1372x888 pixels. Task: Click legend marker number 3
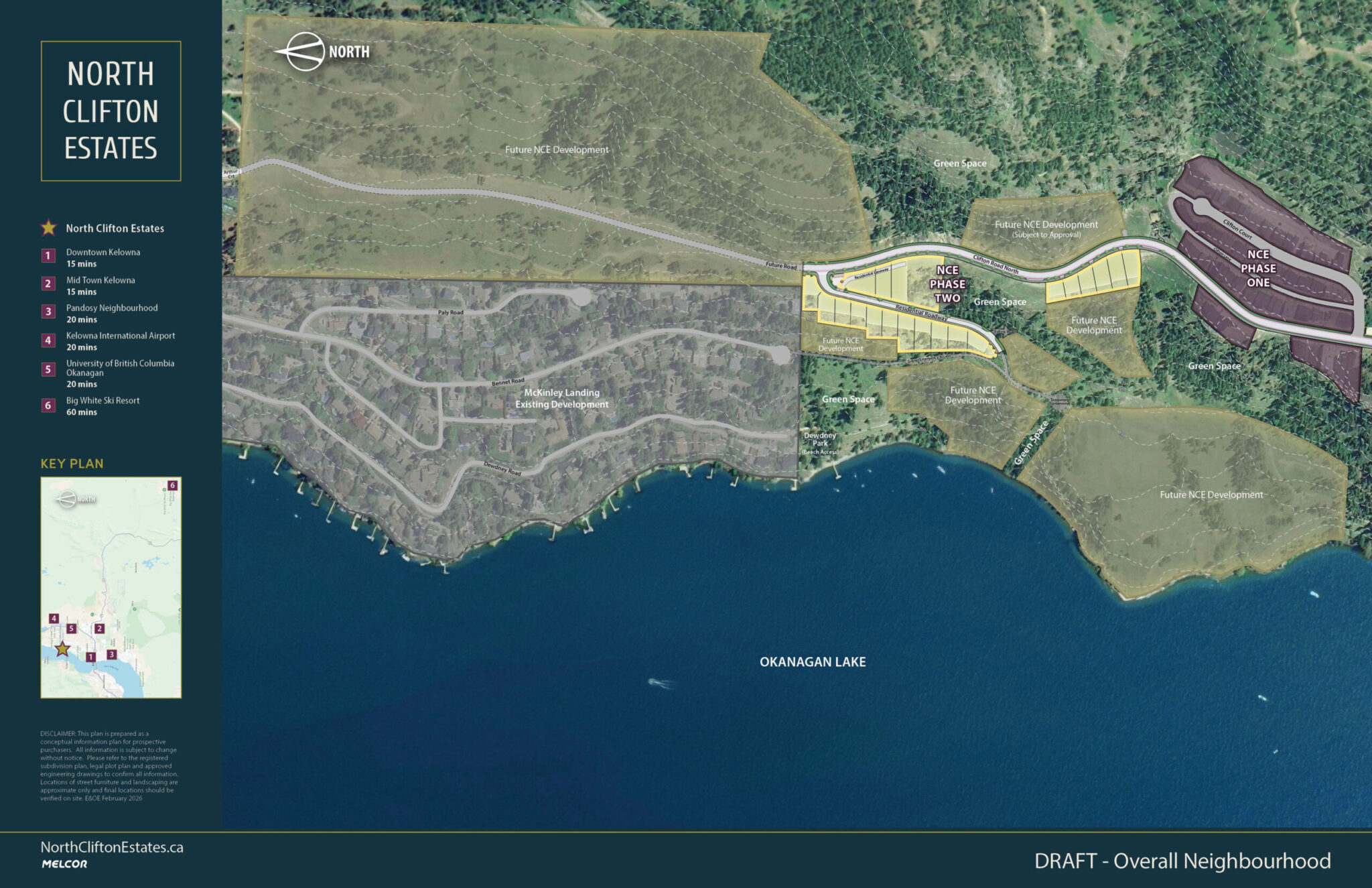(x=48, y=312)
